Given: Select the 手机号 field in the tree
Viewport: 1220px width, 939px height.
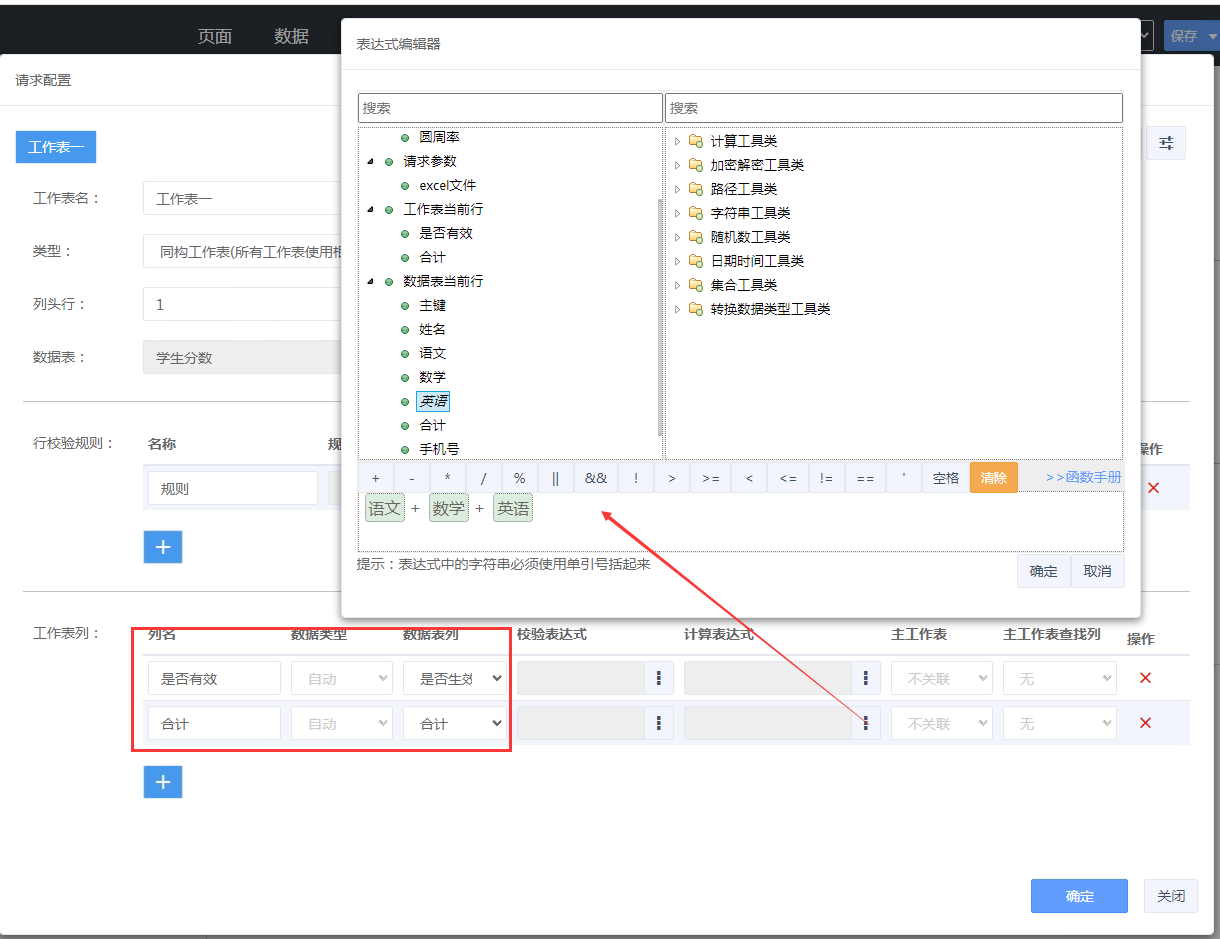Looking at the screenshot, I should tap(439, 449).
